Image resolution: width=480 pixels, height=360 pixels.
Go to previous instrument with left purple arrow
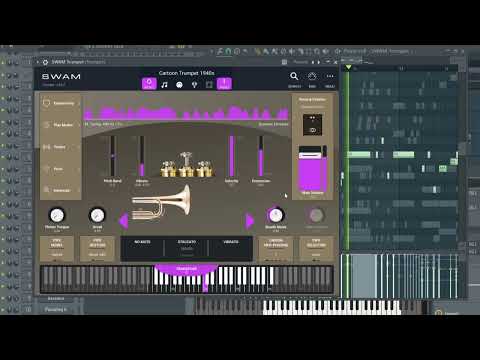point(124,221)
